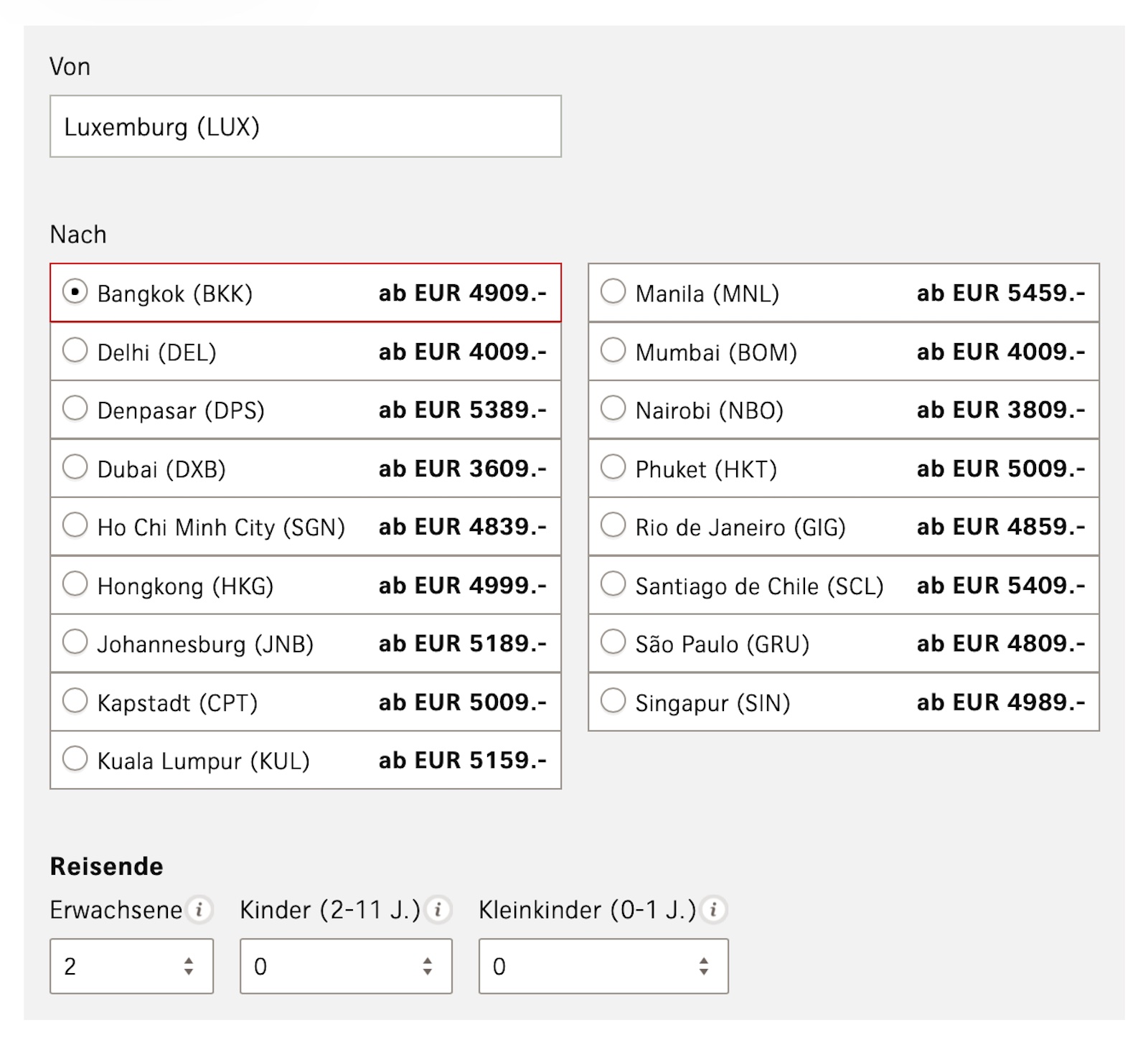Screen dimensions: 1148x1037
Task: Open the Kleinkinder count dropdown
Action: [603, 966]
